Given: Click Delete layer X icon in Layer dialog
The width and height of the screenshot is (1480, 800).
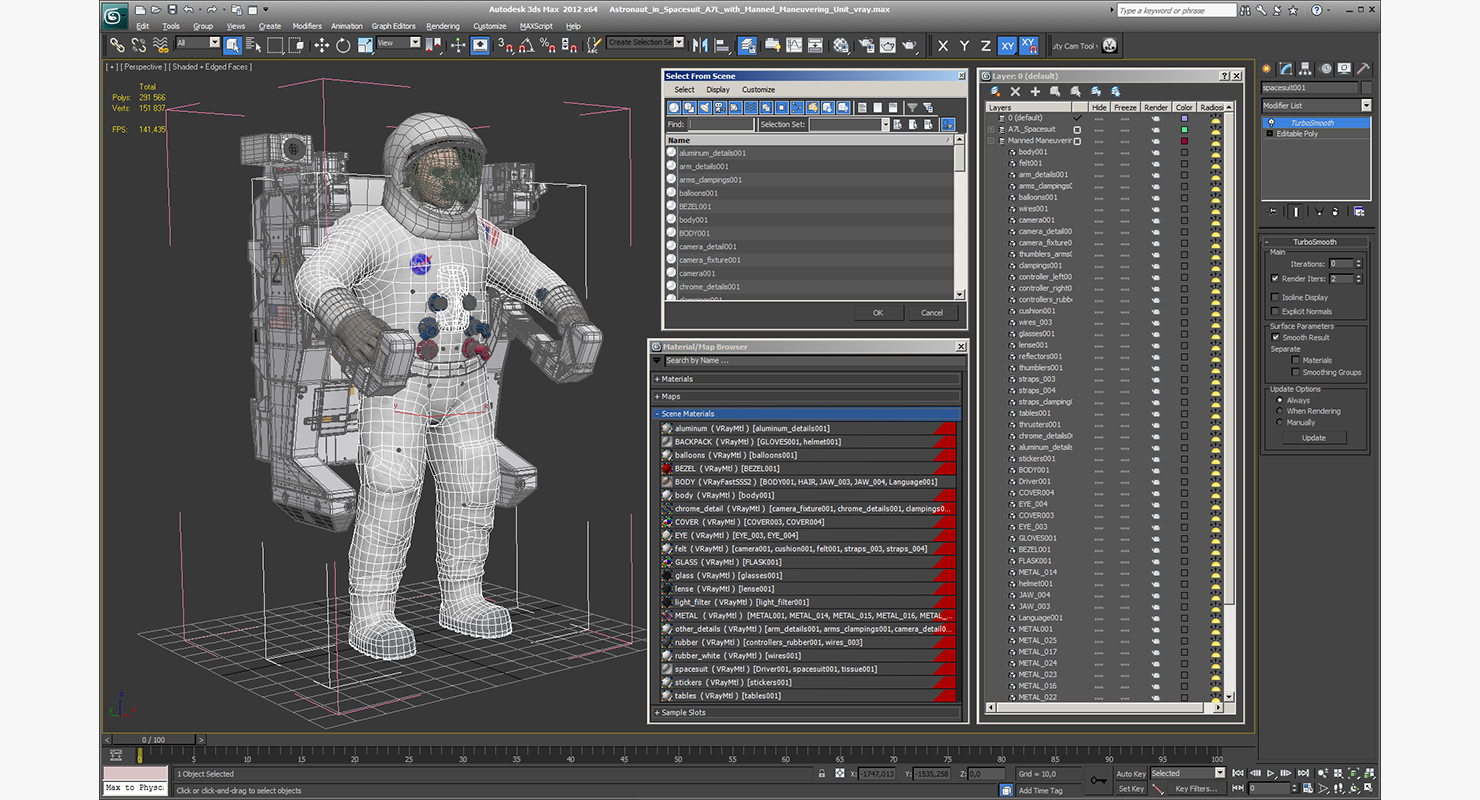Looking at the screenshot, I should click(1015, 91).
